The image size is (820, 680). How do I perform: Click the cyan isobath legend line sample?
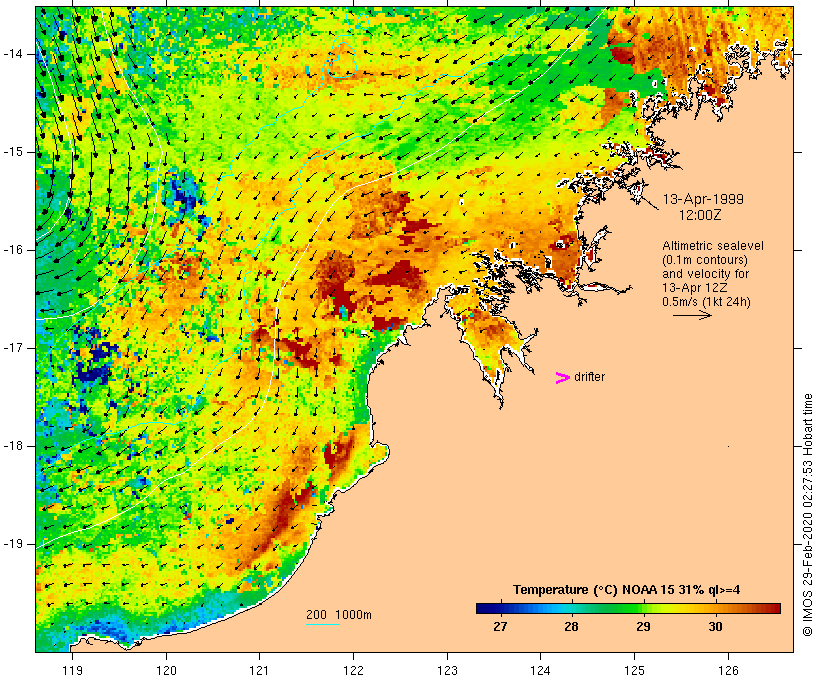coord(323,624)
